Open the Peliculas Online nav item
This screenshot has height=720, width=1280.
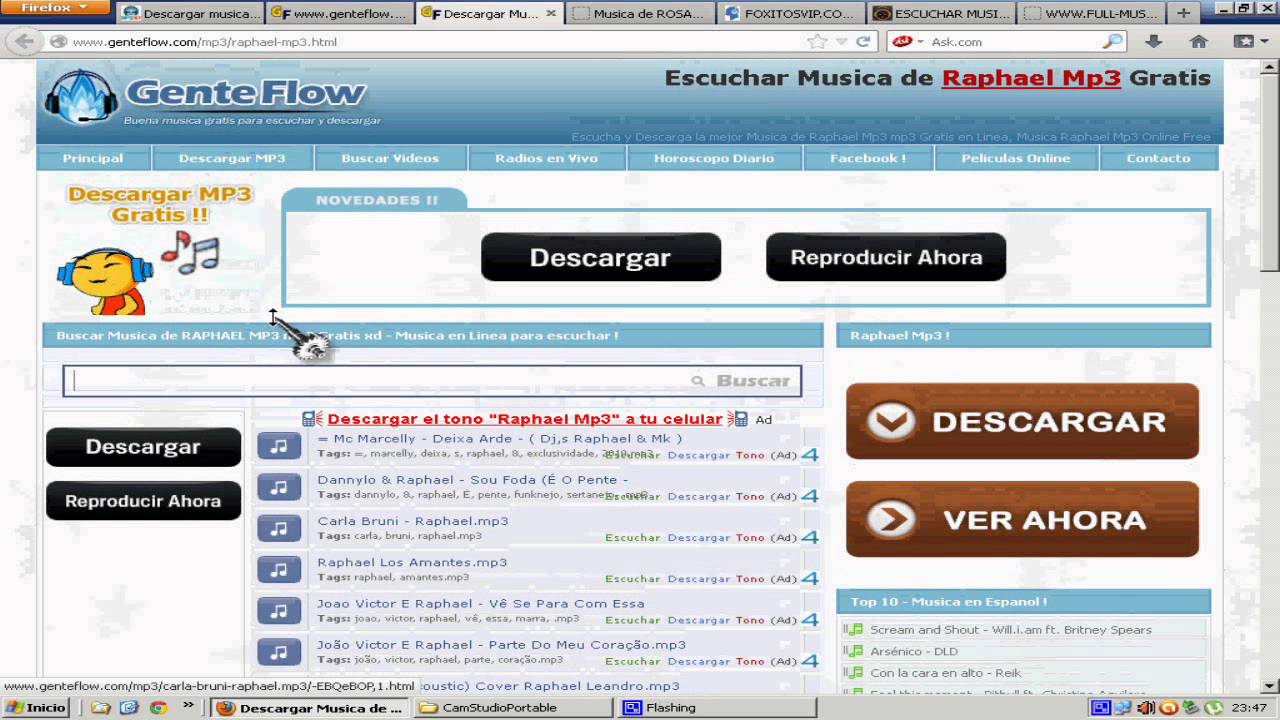[1016, 158]
